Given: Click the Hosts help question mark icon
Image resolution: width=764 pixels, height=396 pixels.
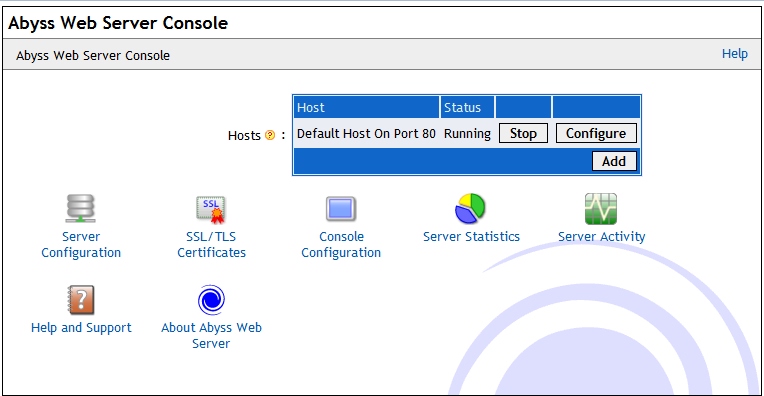Looking at the screenshot, I should pos(270,135).
